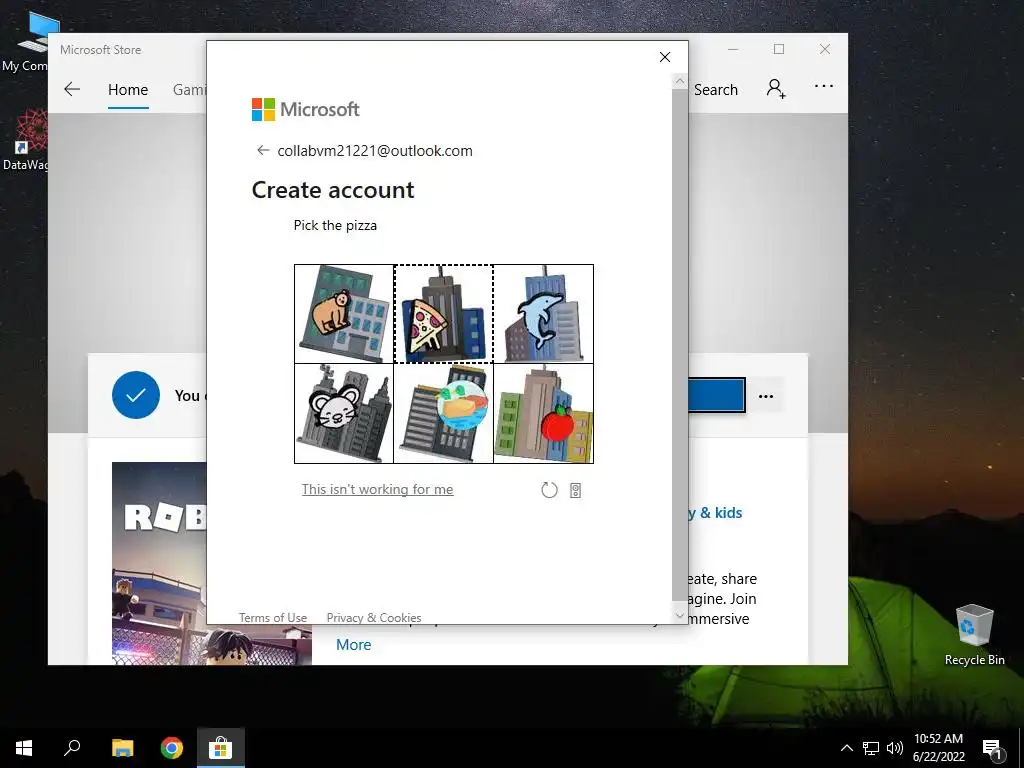Click the blue button in the Store banner
1024x768 pixels.
tap(716, 395)
